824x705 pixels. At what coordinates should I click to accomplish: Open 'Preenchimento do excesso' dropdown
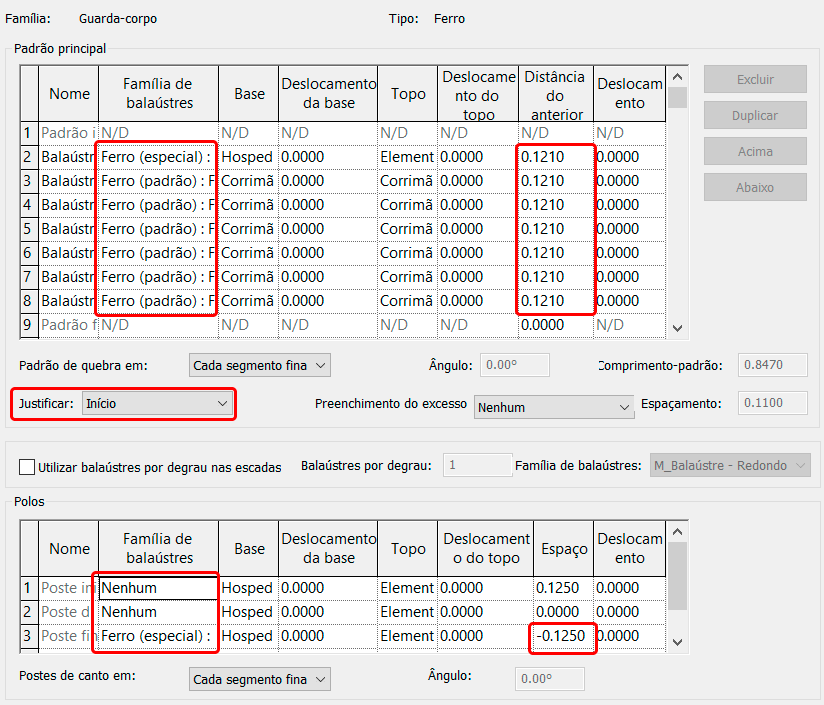pyautogui.click(x=553, y=407)
